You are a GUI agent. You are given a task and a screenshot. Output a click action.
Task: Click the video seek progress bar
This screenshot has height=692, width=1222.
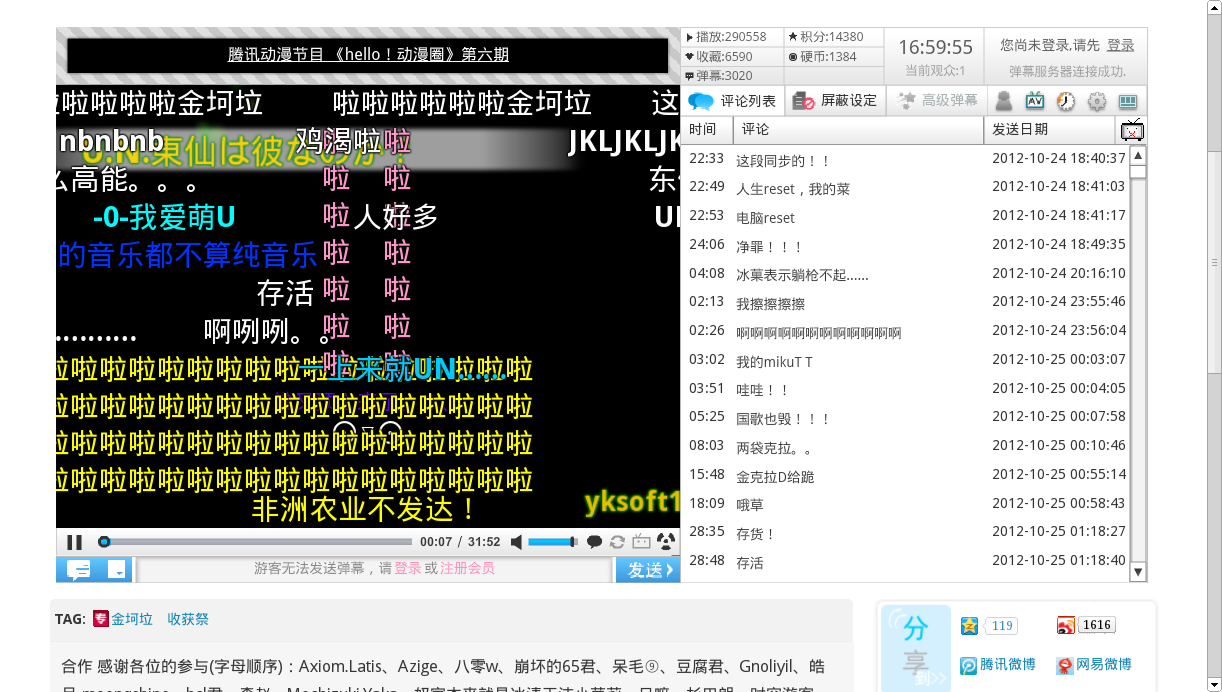(255, 542)
